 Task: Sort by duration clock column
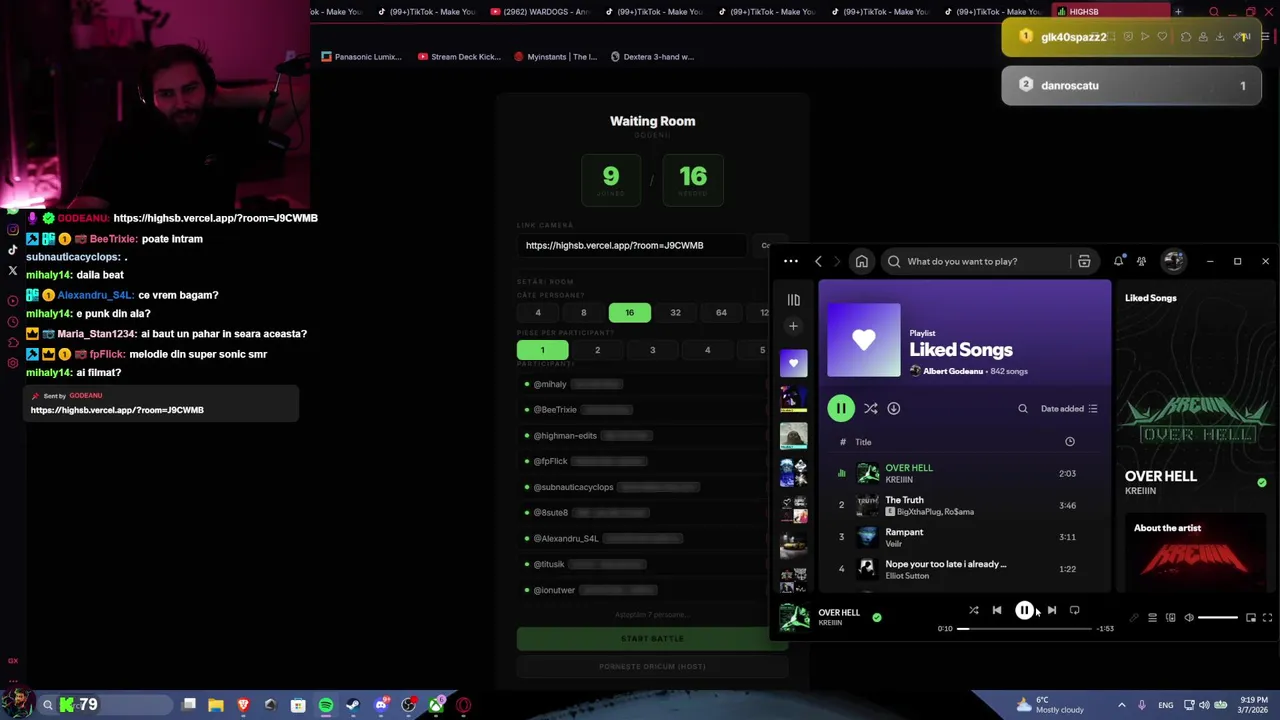click(x=1069, y=442)
